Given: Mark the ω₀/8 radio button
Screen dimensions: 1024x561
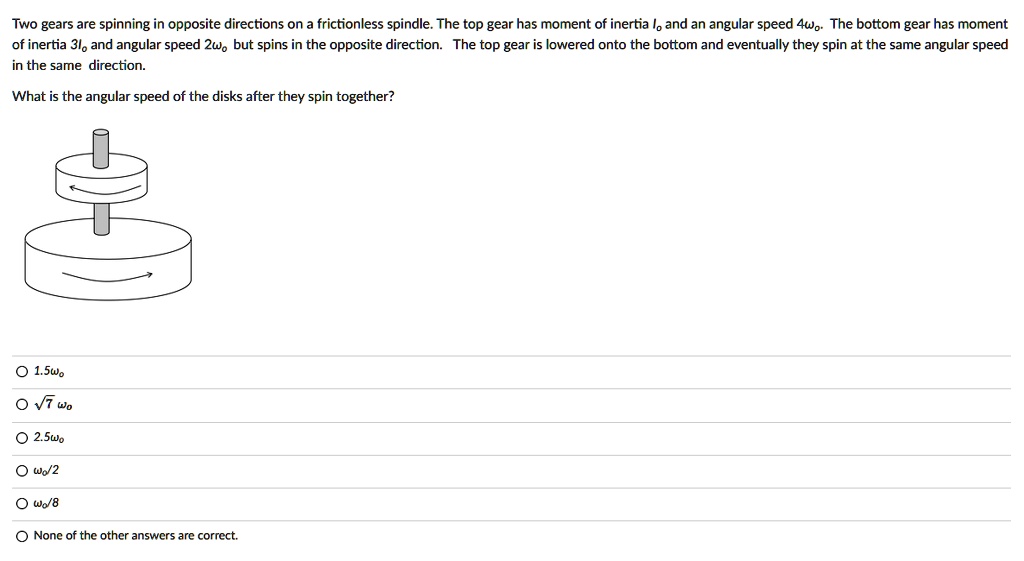Looking at the screenshot, I should coord(21,503).
